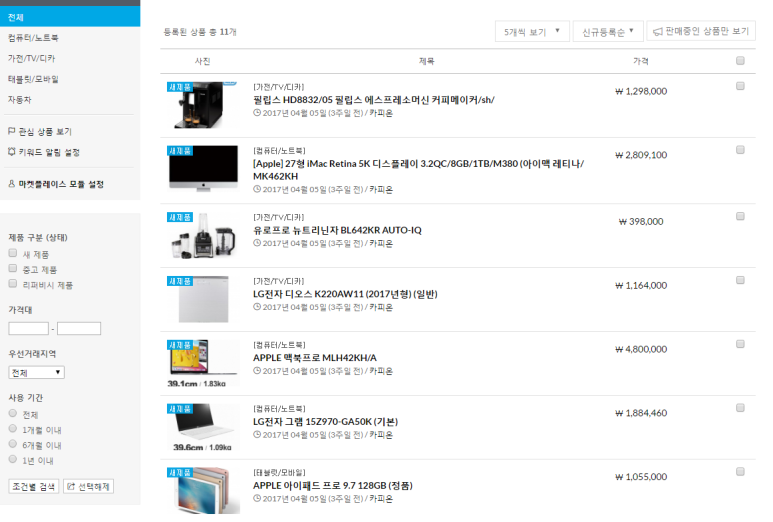Open 관심 상품 보기 link
The image size is (773, 522).
point(45,132)
